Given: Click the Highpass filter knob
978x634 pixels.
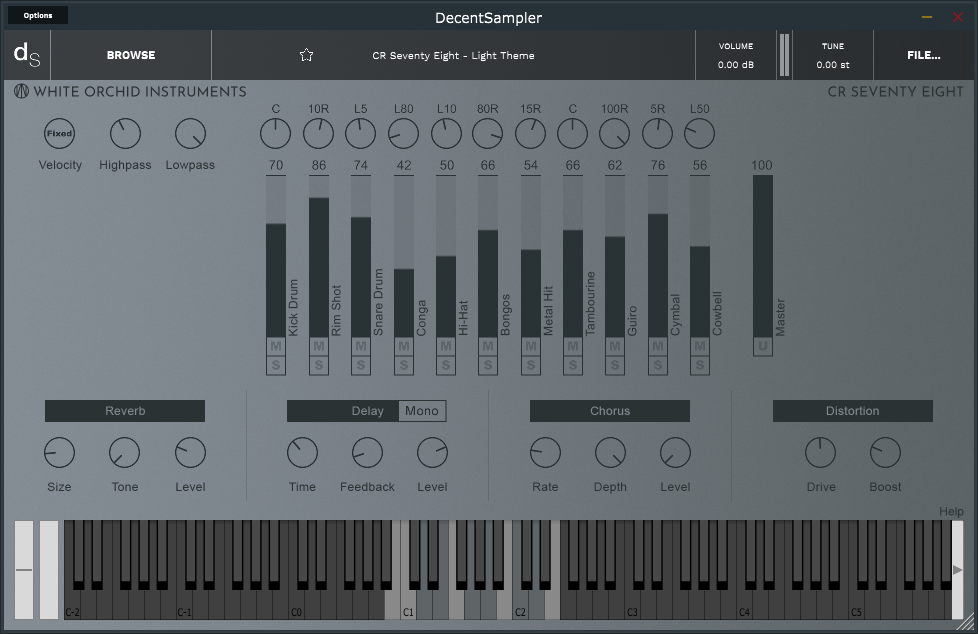Looking at the screenshot, I should tap(125, 134).
